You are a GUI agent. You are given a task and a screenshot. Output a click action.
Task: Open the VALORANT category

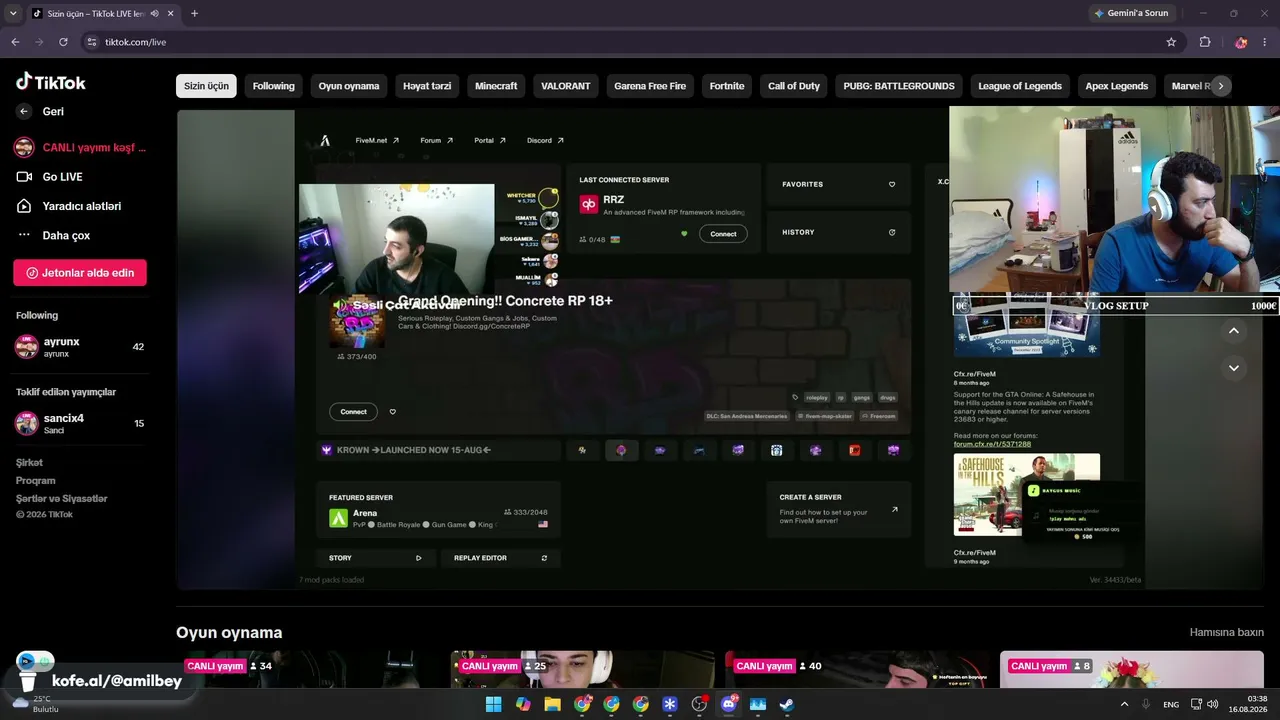click(566, 86)
